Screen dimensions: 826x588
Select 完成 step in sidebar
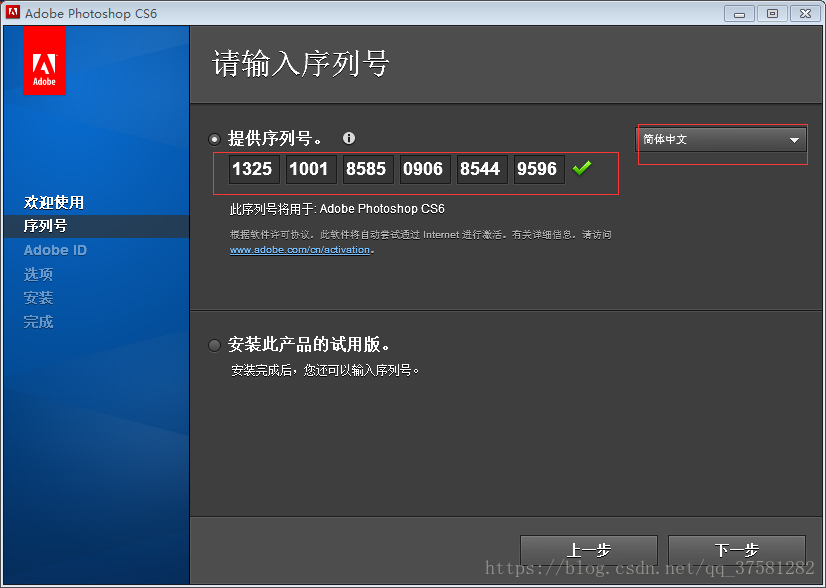[38, 322]
